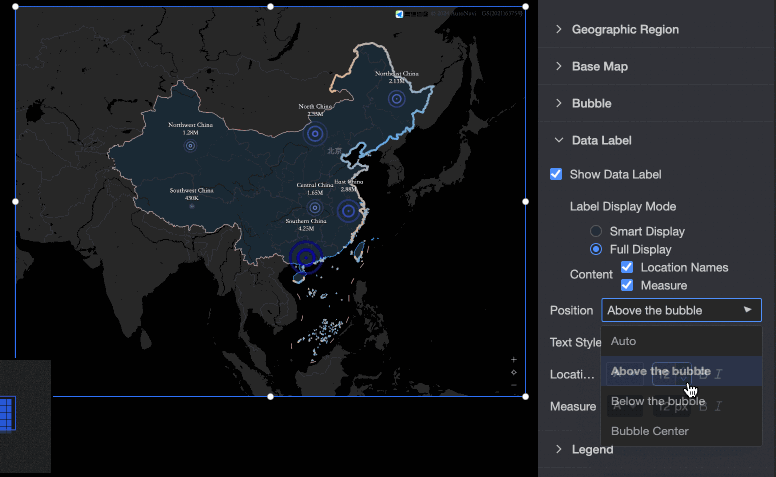Select the Smart Display radio button
Viewport: 776px width, 477px height.
[x=596, y=231]
